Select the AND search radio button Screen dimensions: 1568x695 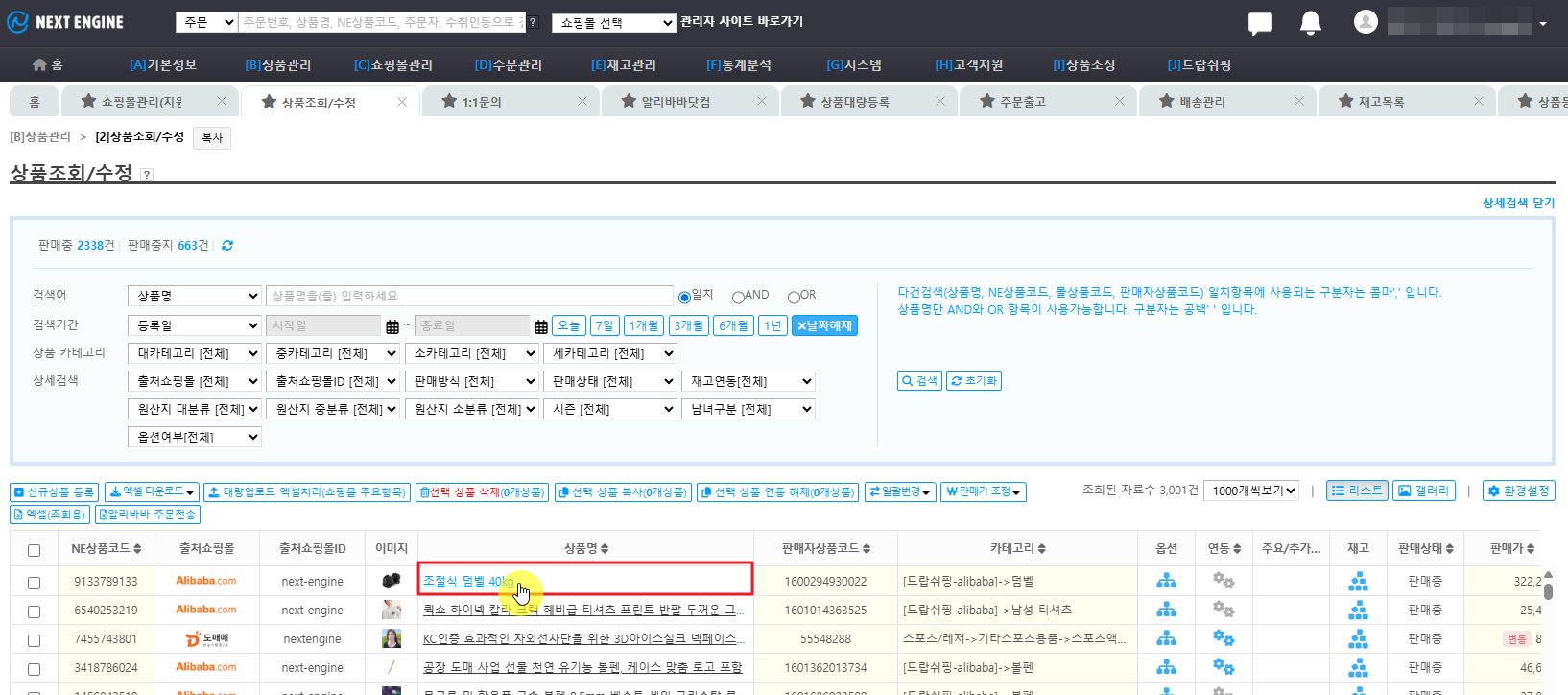[x=739, y=297]
